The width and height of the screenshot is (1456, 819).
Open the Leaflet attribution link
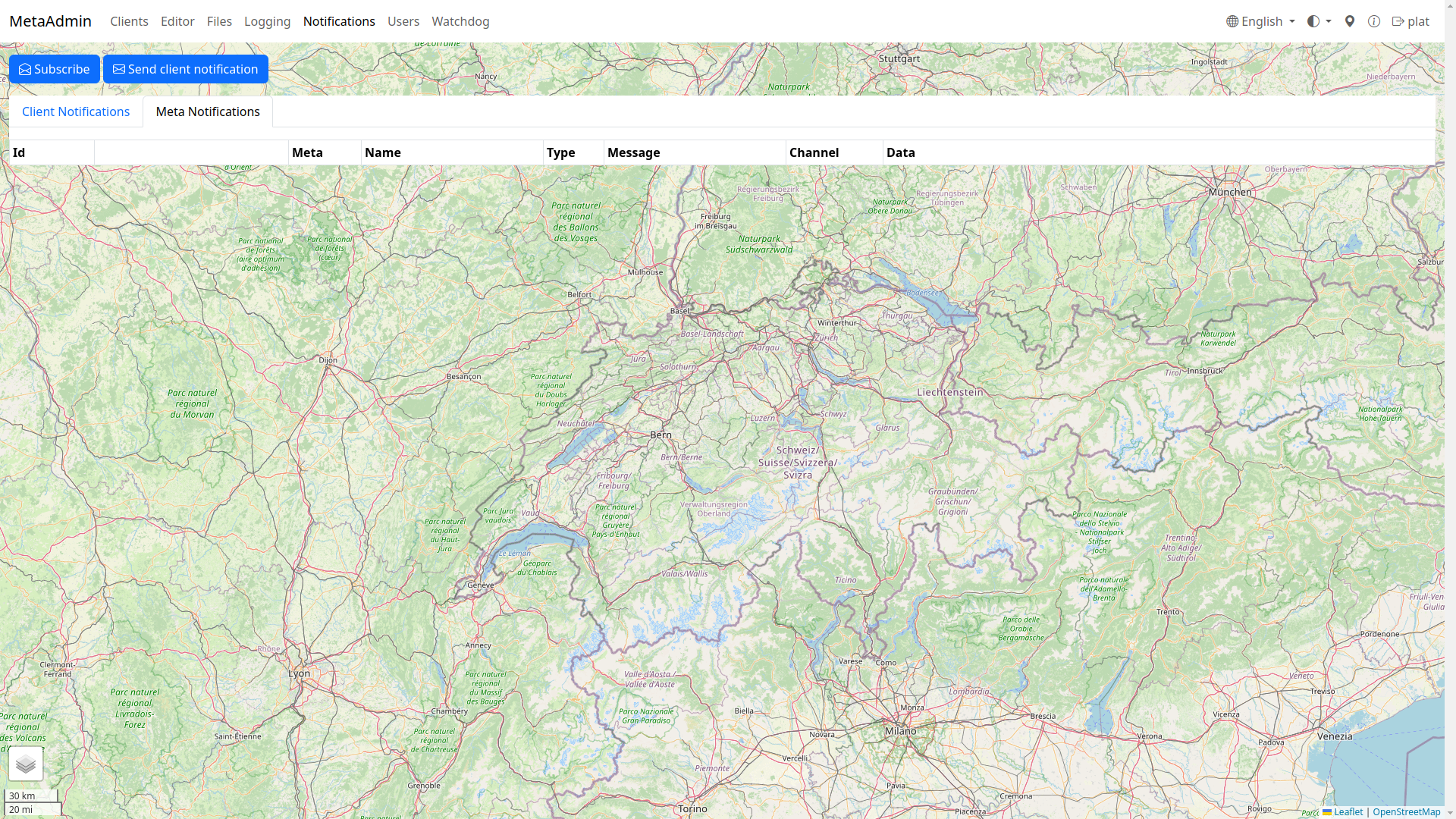click(x=1348, y=811)
